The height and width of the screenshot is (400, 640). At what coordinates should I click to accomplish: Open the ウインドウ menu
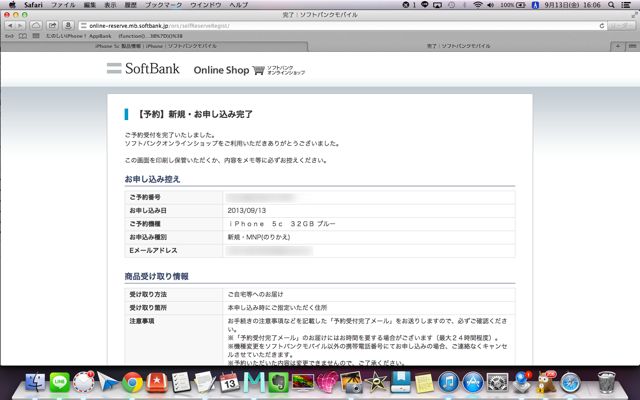pyautogui.click(x=206, y=5)
